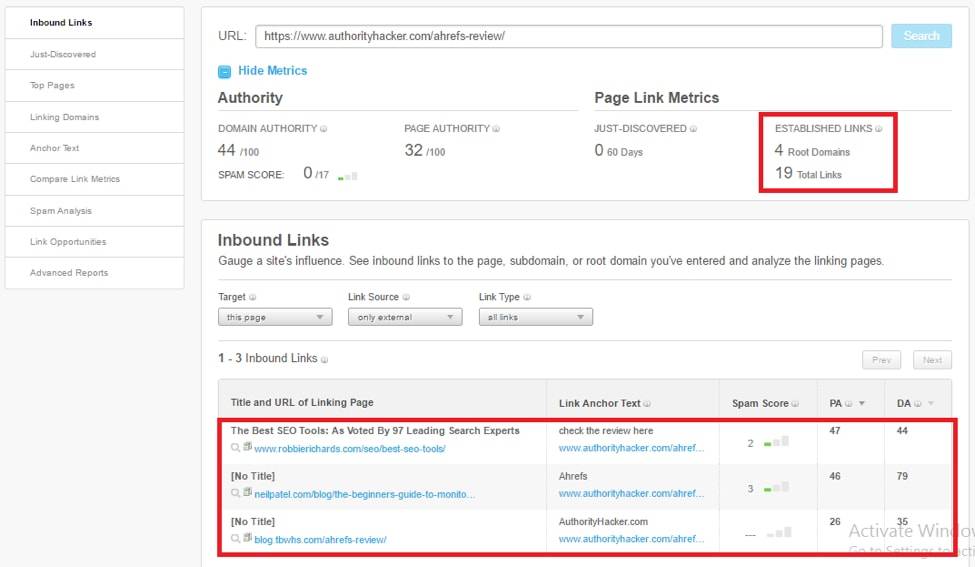
Task: Open Top Pages in the sidebar
Action: coord(95,86)
